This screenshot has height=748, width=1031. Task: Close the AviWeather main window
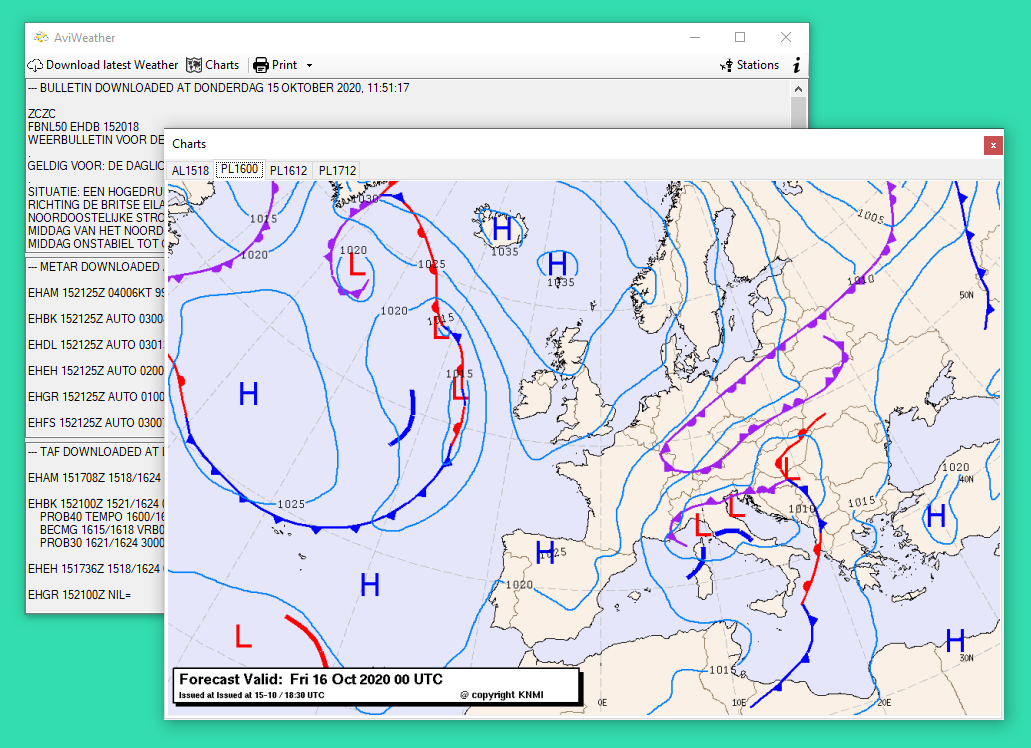pos(786,38)
